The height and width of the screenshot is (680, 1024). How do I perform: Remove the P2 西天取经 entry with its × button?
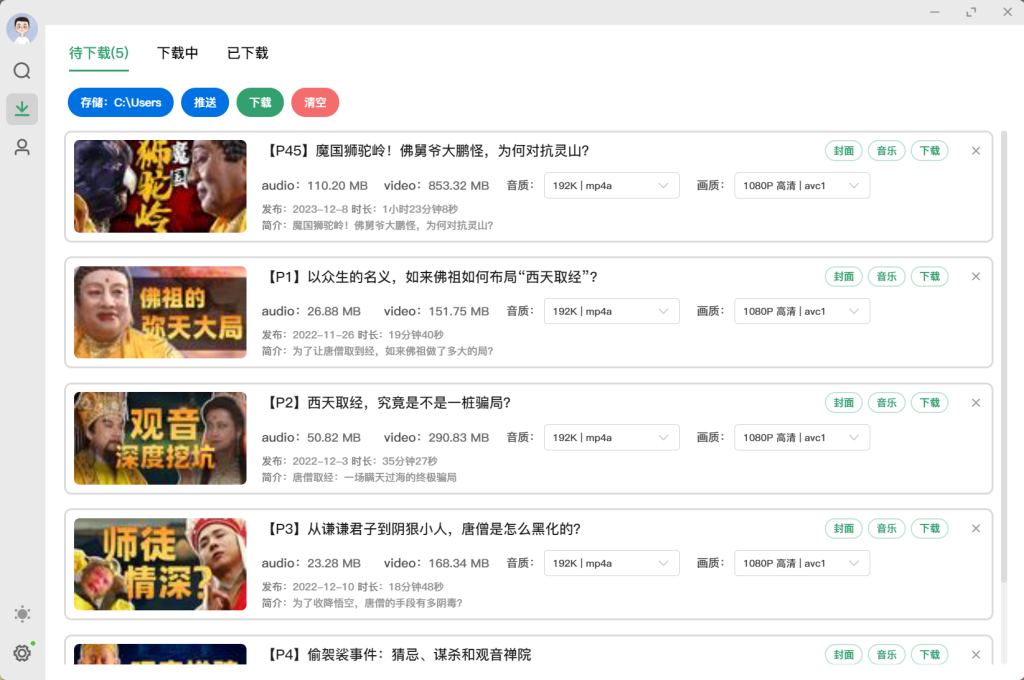pos(975,402)
